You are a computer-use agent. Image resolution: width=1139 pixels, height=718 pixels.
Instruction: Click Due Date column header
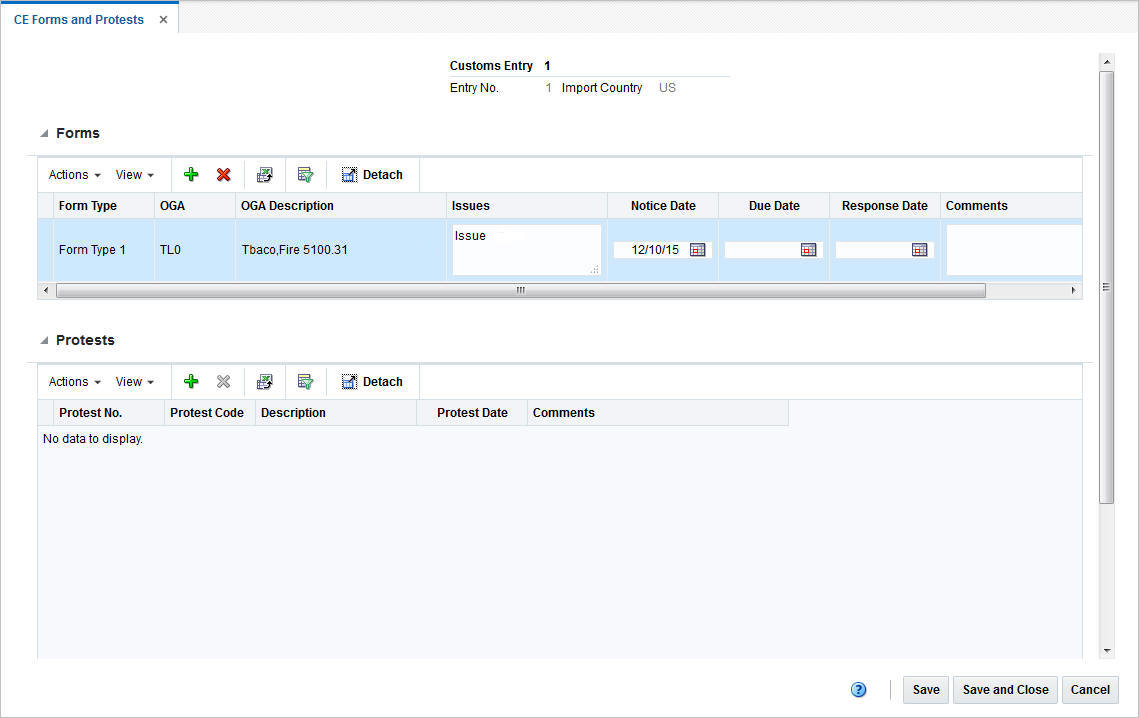774,206
